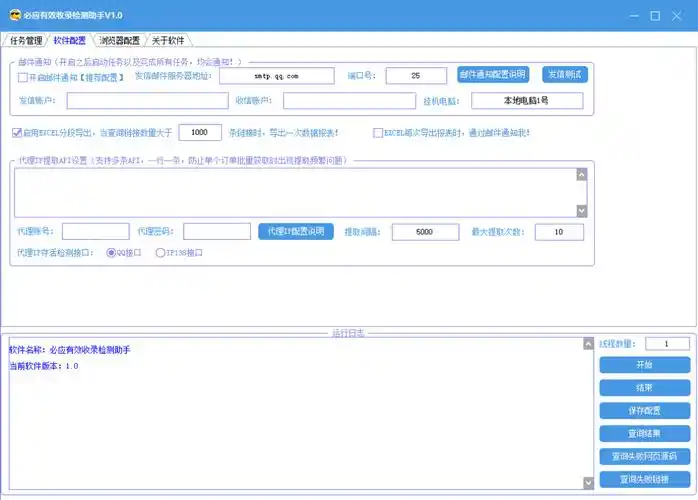Click the 提取间隔 field showing 5000
The height and width of the screenshot is (500, 698).
(x=425, y=232)
